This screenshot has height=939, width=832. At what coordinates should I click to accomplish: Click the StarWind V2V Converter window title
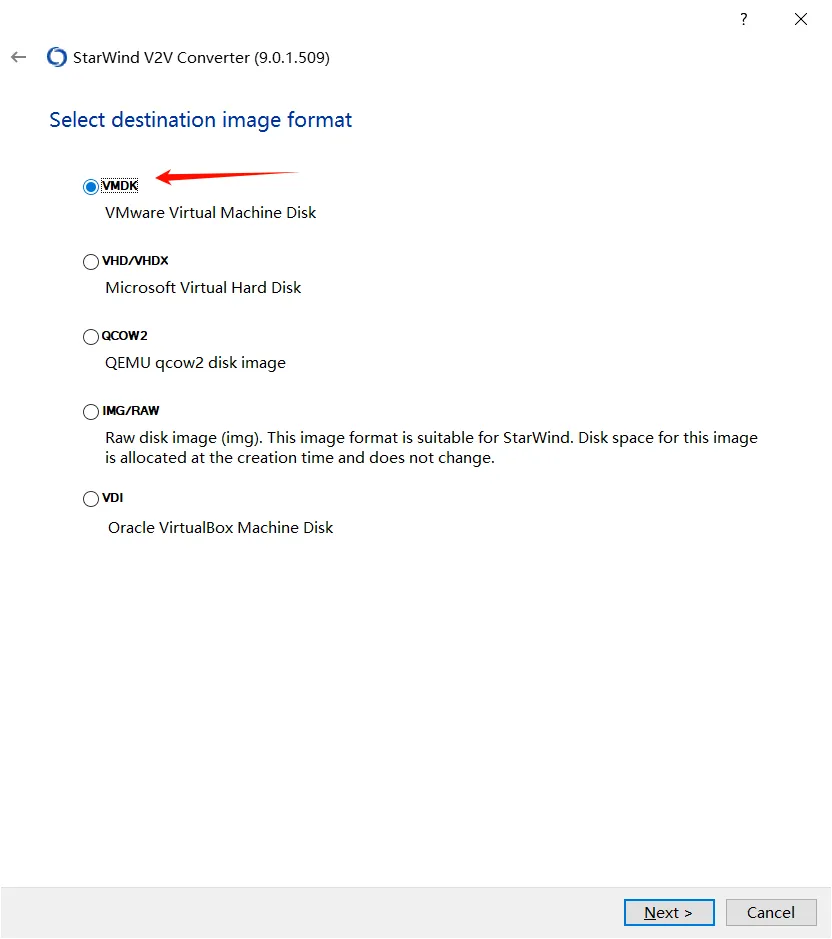(x=201, y=57)
